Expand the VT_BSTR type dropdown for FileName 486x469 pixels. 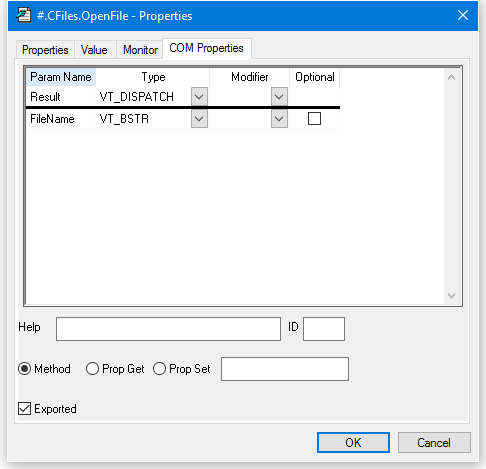199,119
